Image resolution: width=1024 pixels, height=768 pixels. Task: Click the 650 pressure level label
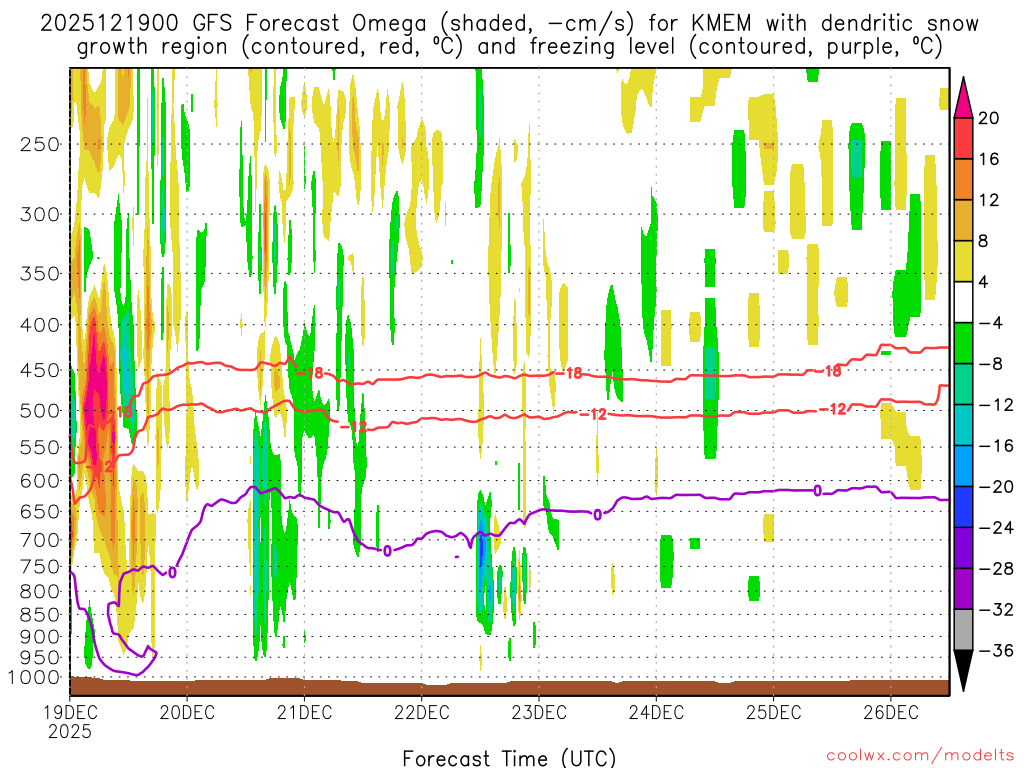(40, 511)
